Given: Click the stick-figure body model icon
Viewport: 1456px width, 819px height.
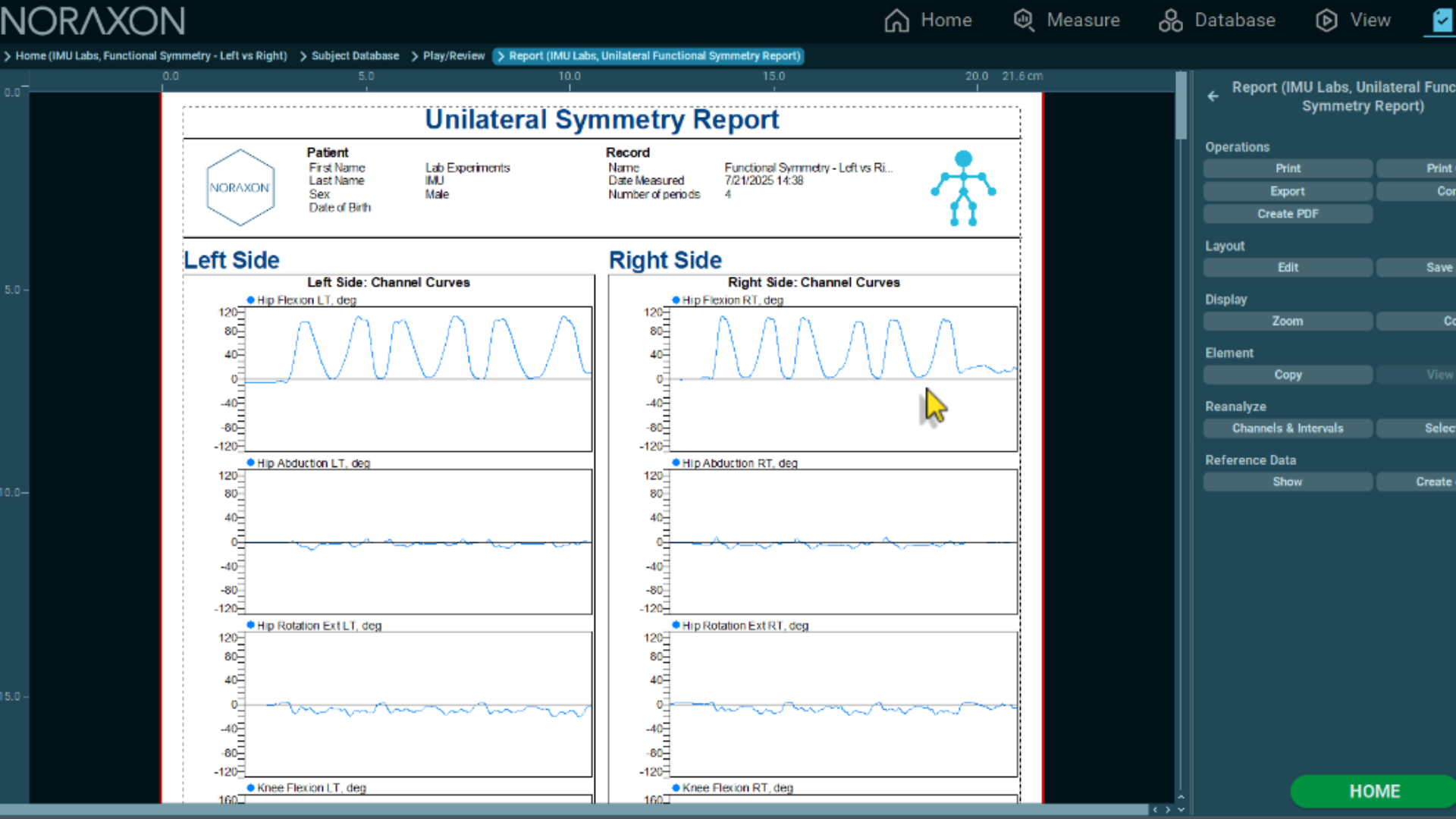Looking at the screenshot, I should click(962, 187).
